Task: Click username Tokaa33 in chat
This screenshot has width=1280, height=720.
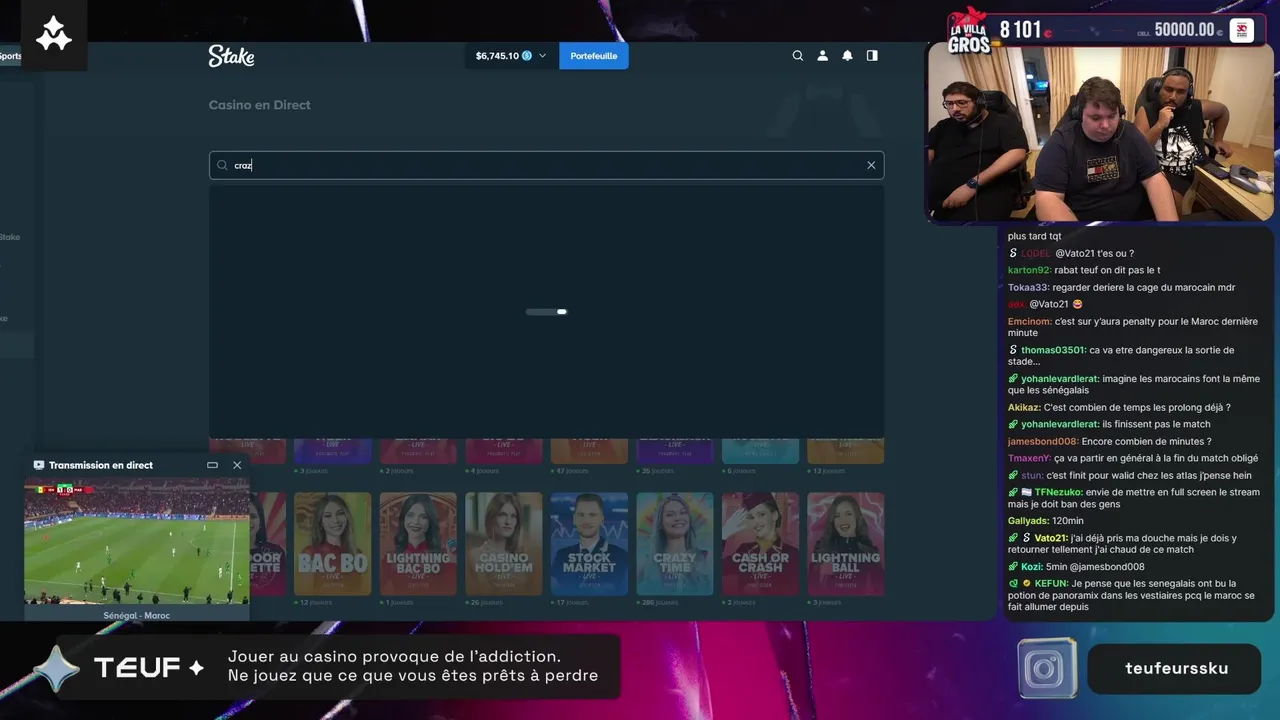Action: point(1029,287)
